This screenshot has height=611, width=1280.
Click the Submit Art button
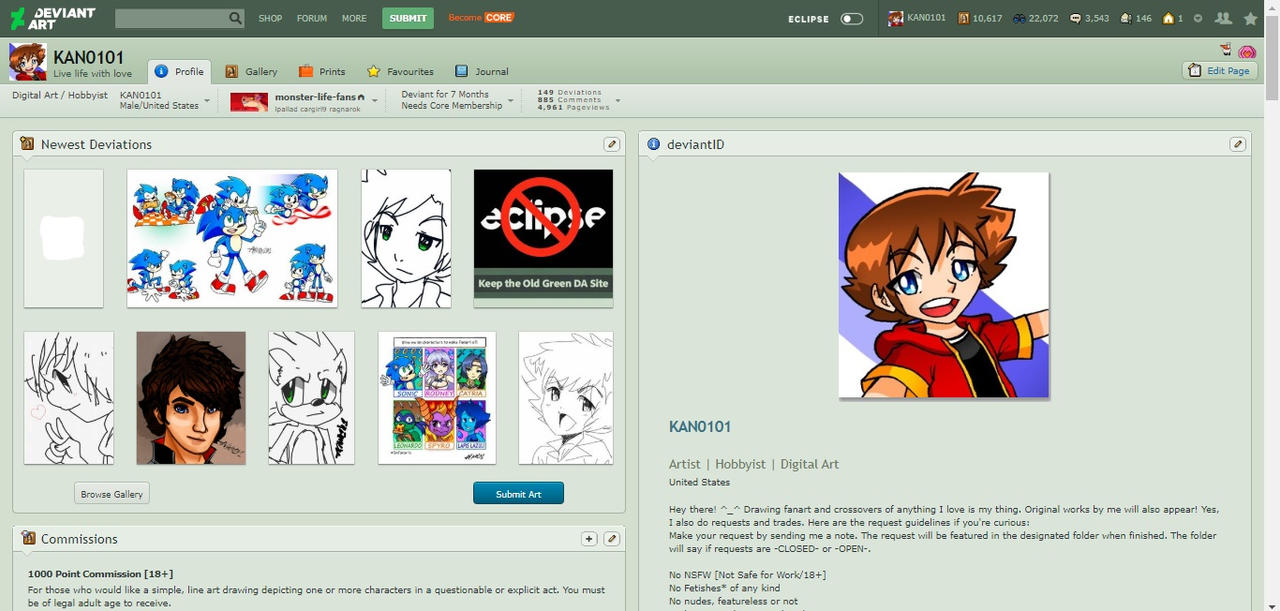[x=518, y=494]
